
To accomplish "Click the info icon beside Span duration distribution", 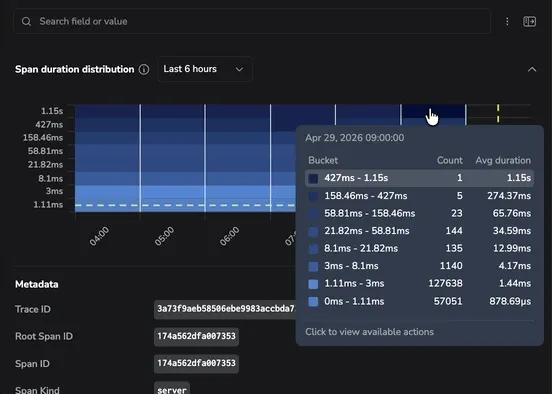I will [144, 69].
